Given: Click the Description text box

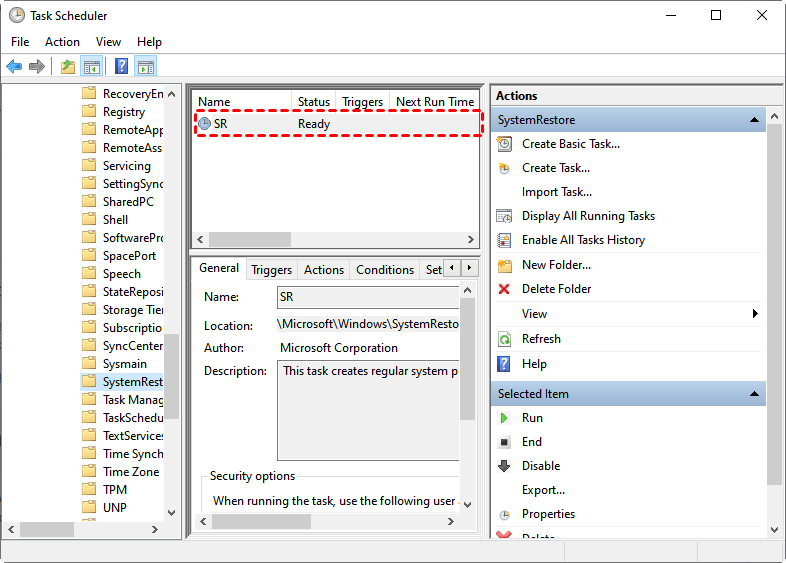Looking at the screenshot, I should [368, 410].
